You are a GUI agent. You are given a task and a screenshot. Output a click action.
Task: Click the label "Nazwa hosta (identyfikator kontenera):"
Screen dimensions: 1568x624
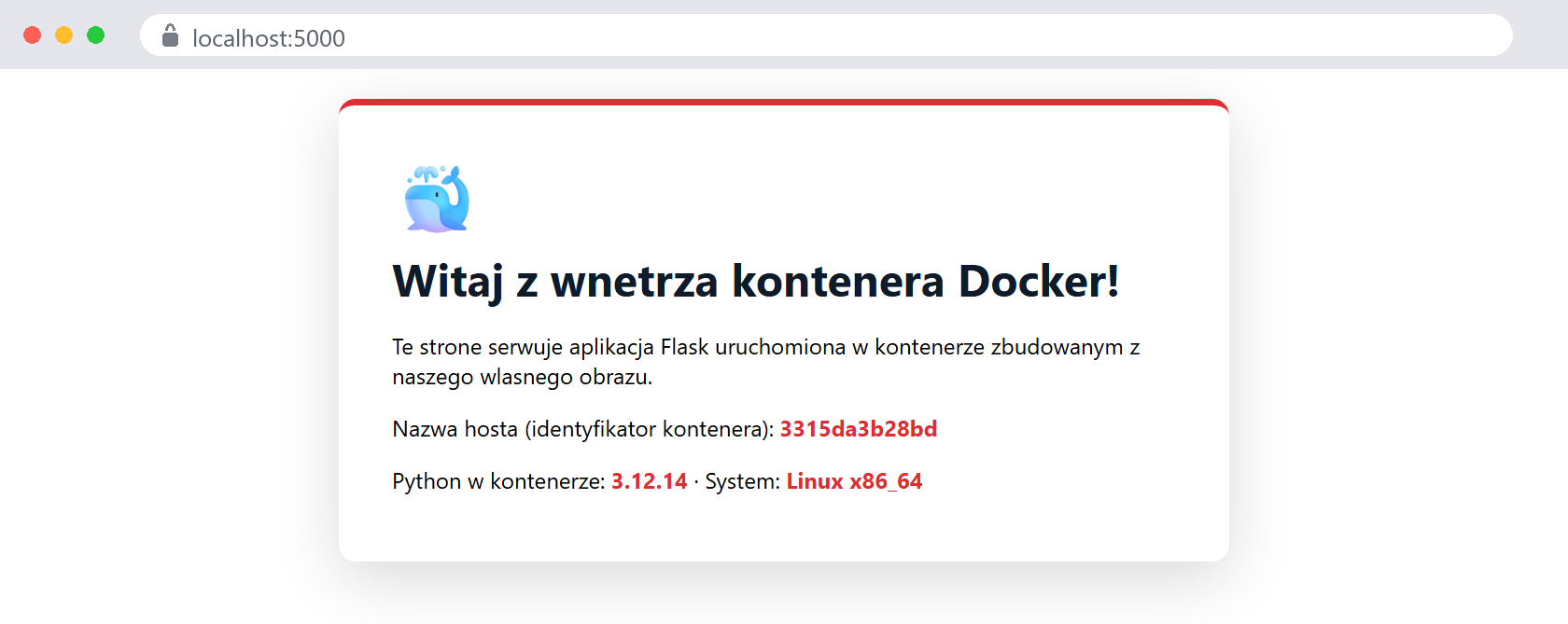[583, 429]
